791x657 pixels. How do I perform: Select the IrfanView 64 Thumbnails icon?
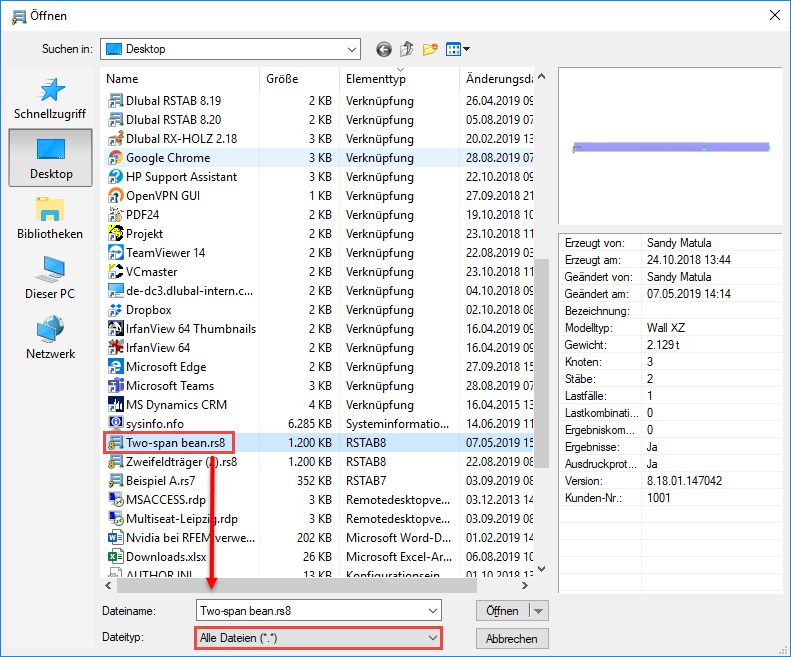pos(116,328)
